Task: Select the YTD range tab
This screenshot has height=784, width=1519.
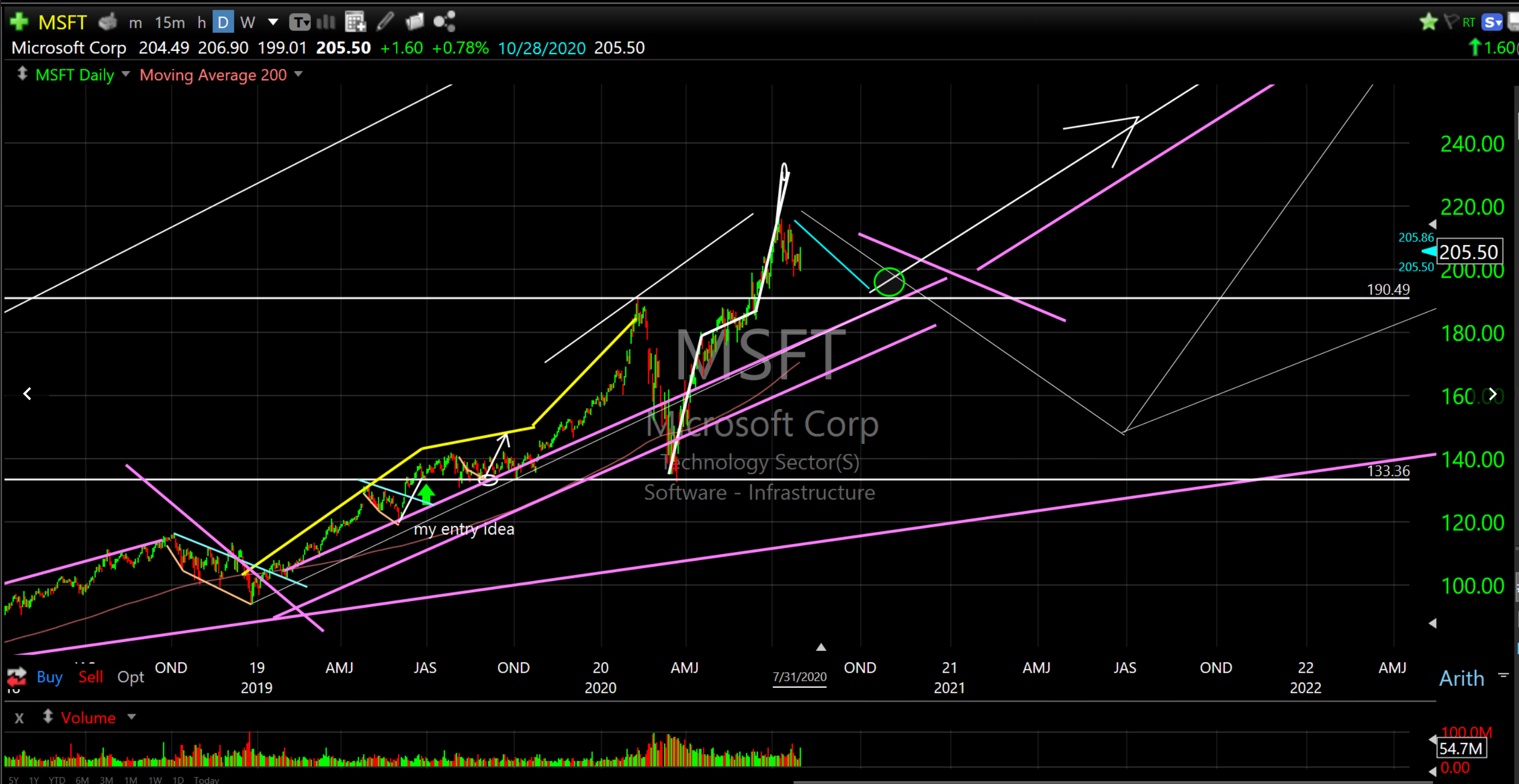Action: click(x=57, y=780)
